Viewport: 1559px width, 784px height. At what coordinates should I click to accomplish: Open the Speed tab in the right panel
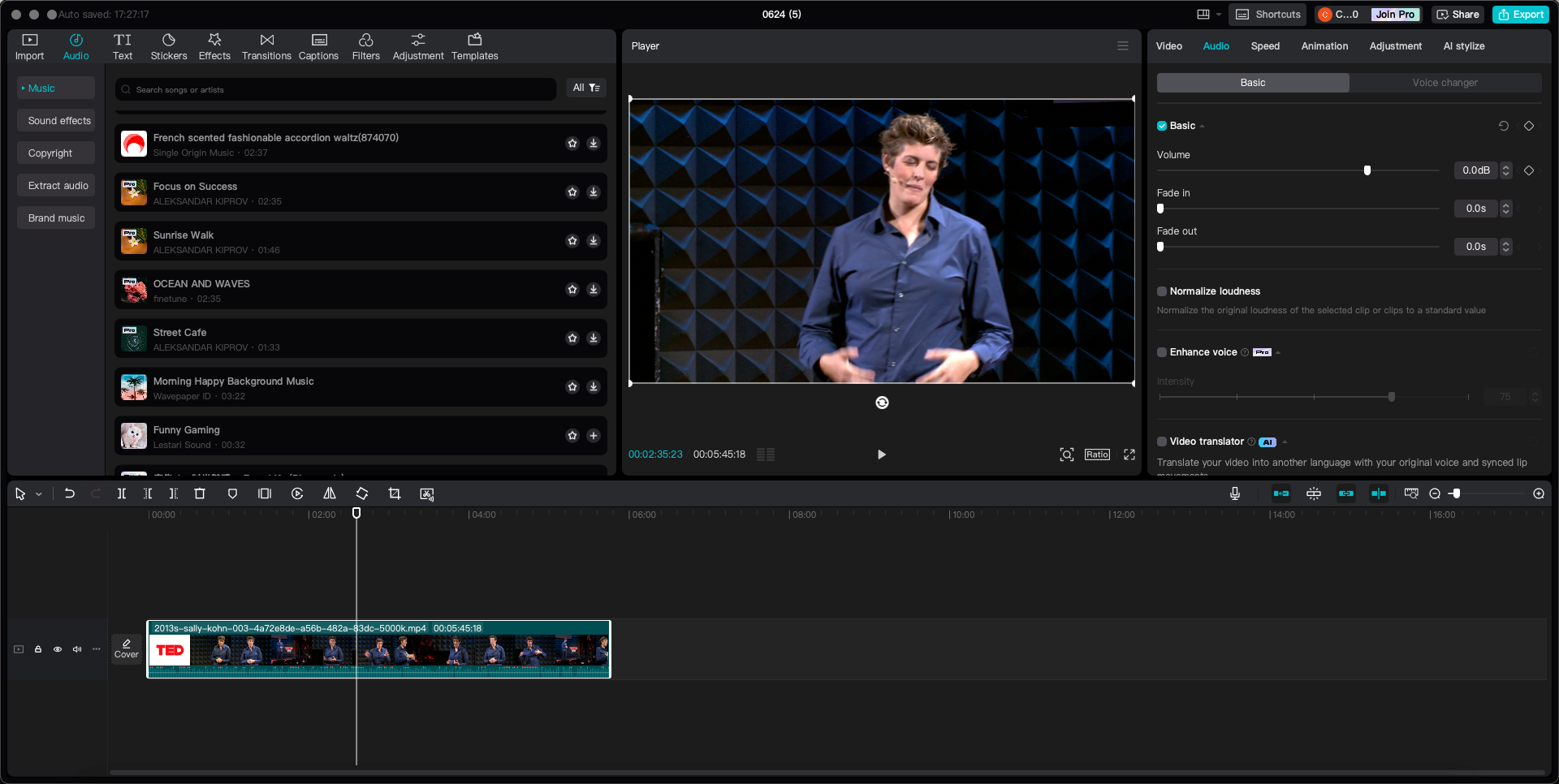pos(1264,46)
